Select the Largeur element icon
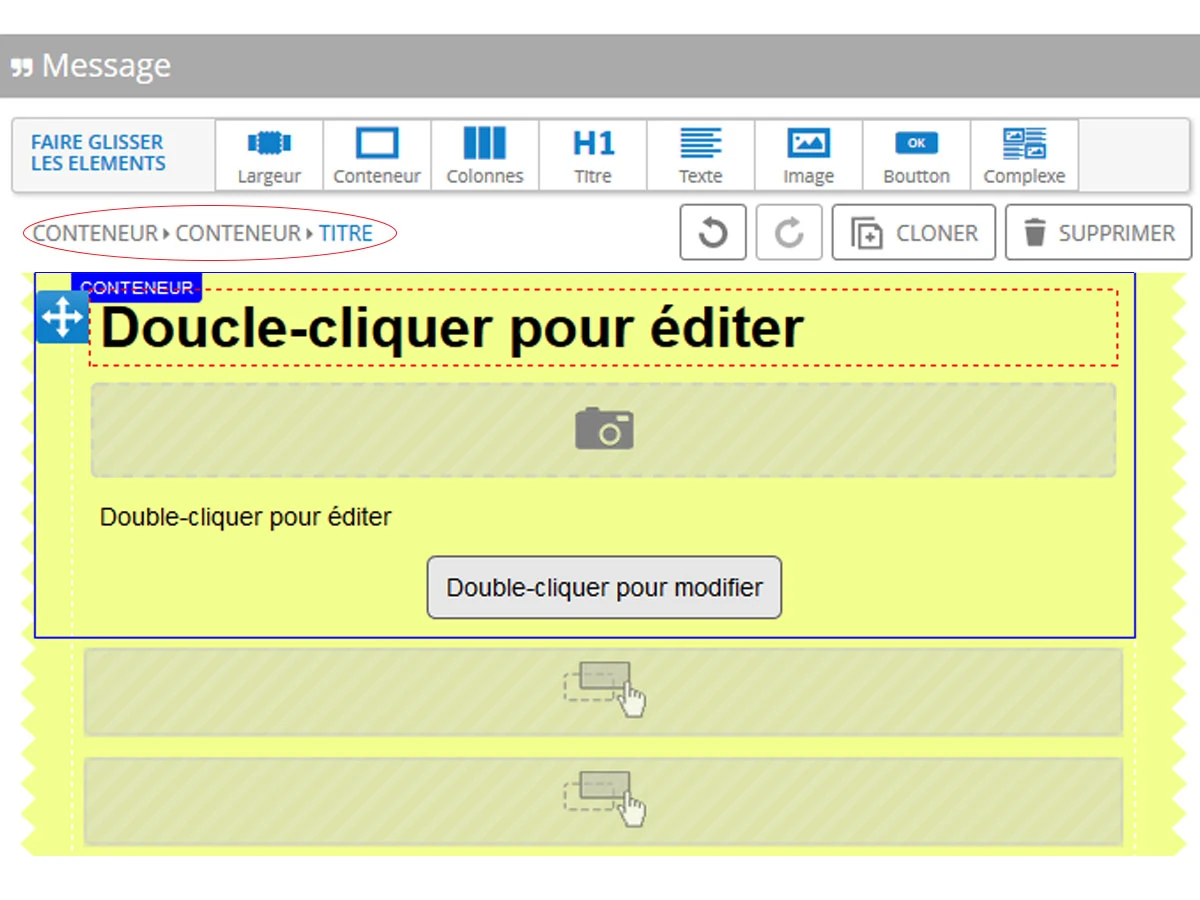1200x900 pixels. tap(269, 155)
